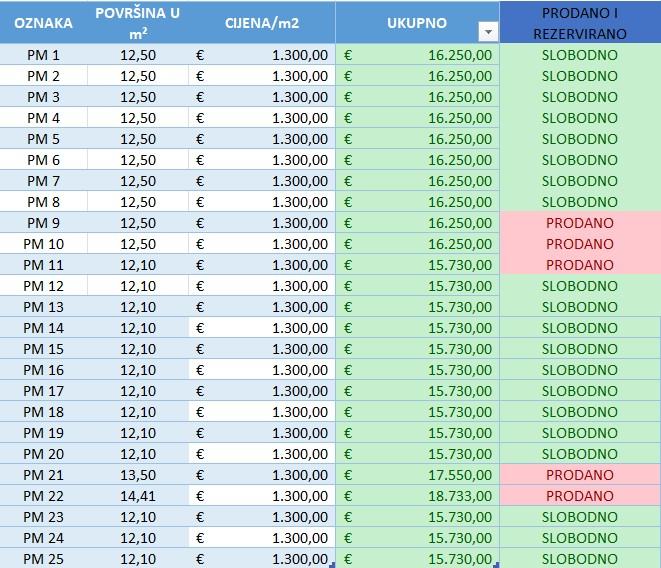Select the 1.300,00 price in PM 20 row
The width and height of the screenshot is (661, 568).
[262, 454]
